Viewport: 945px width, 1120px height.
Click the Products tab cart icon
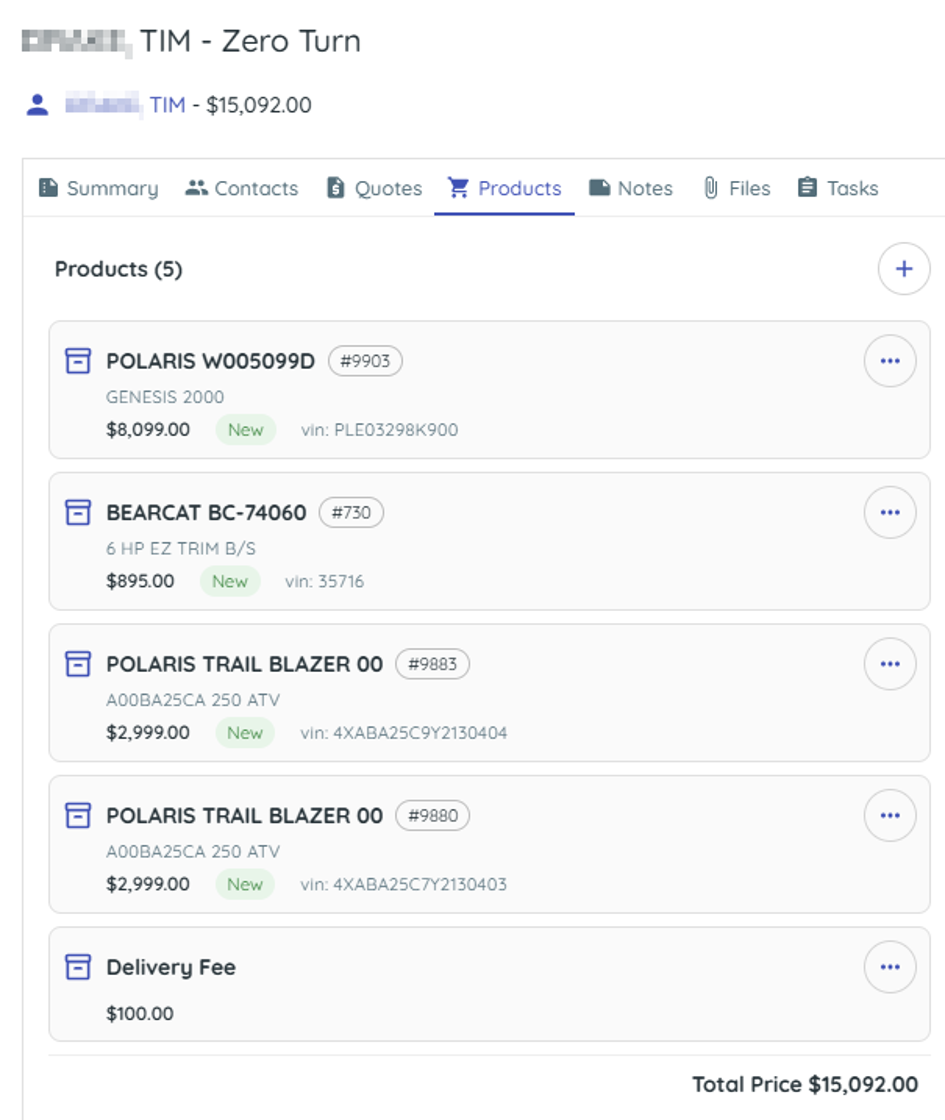[x=459, y=187]
